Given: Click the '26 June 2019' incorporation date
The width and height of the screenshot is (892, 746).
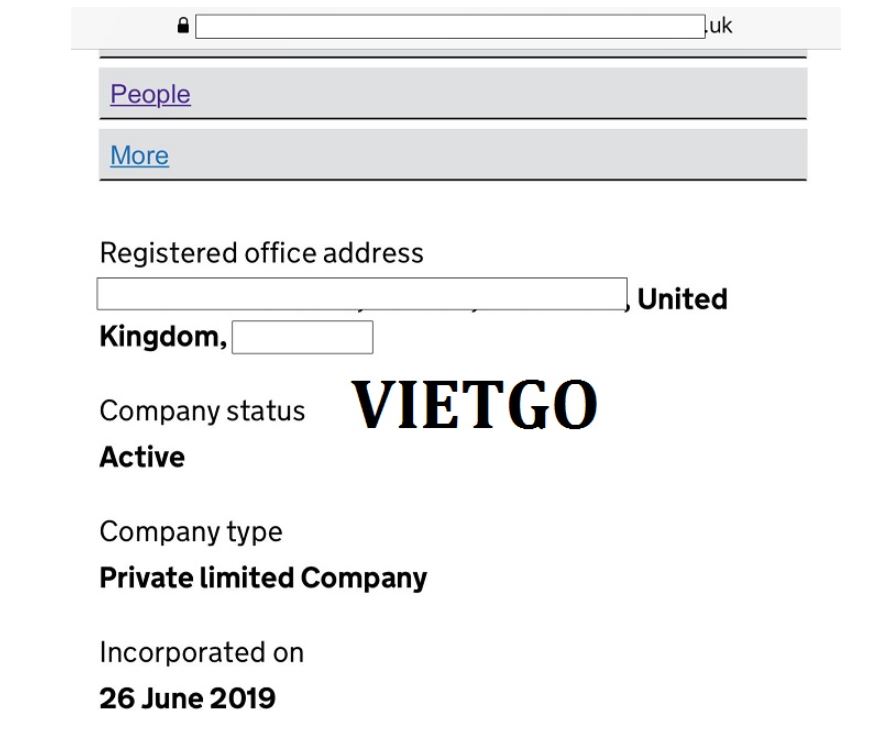Looking at the screenshot, I should (187, 698).
